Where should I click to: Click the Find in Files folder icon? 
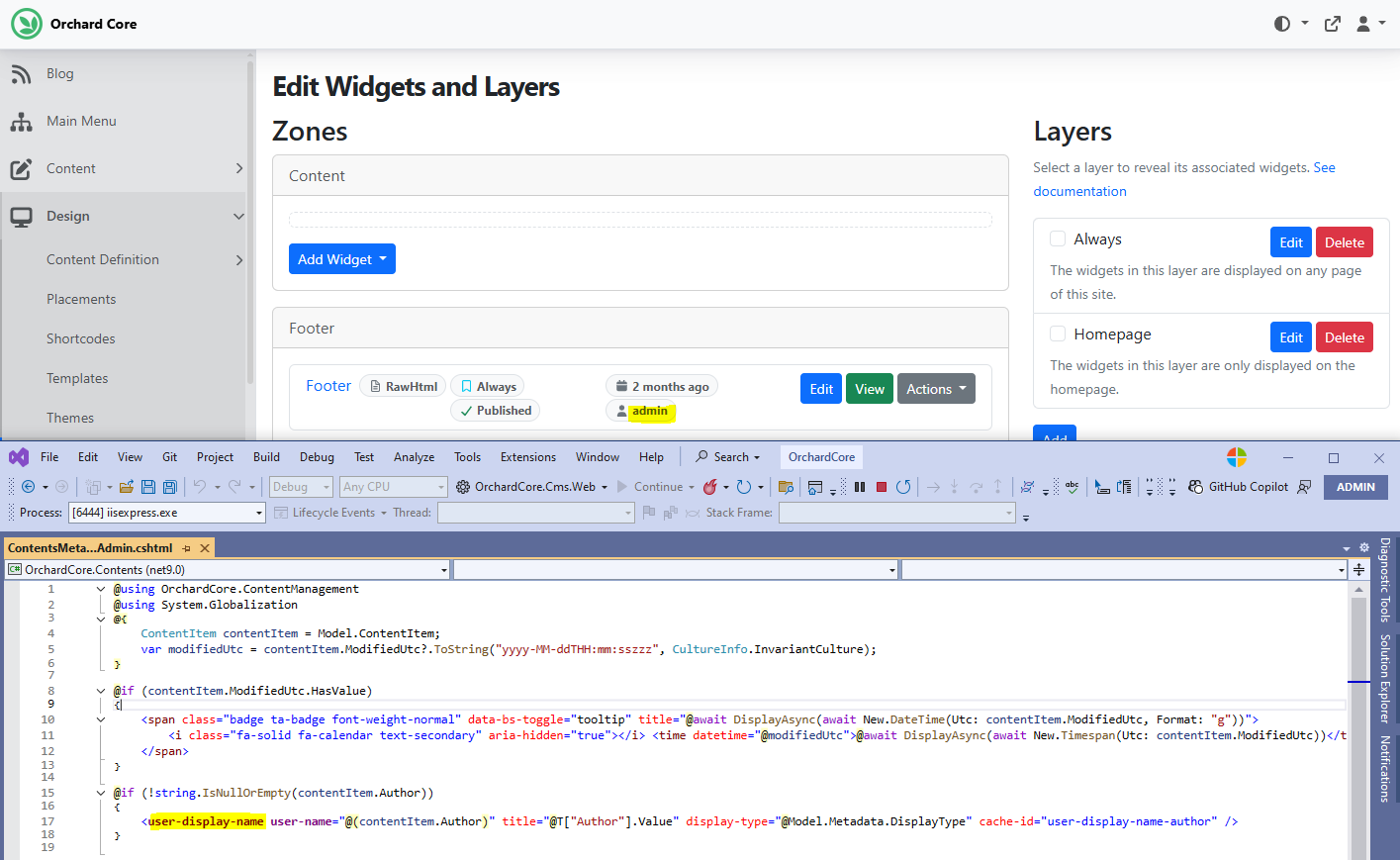coord(787,487)
